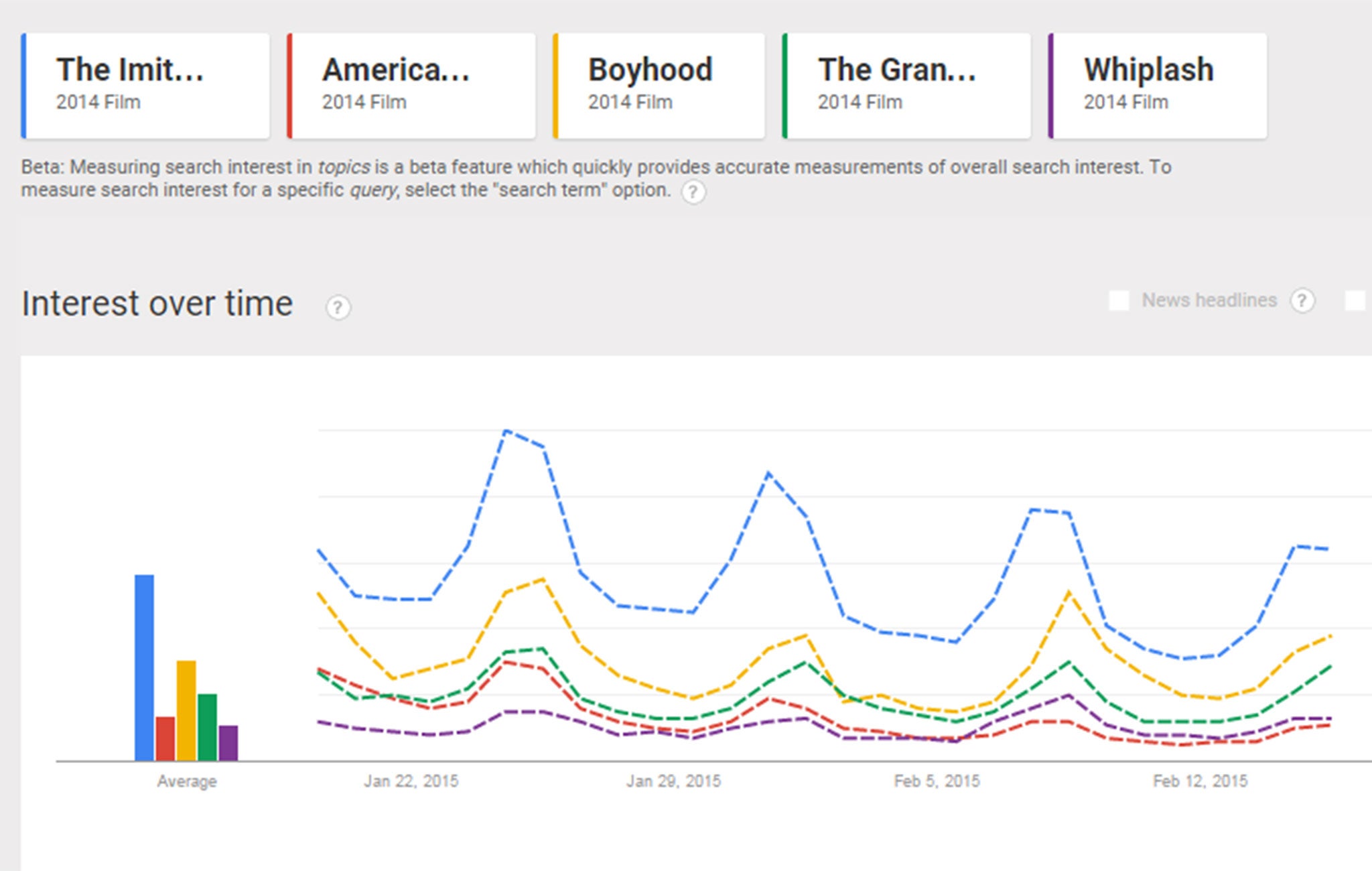Choose the Whiplash 2014 Film topic card
This screenshot has height=871, width=1372.
click(1158, 86)
